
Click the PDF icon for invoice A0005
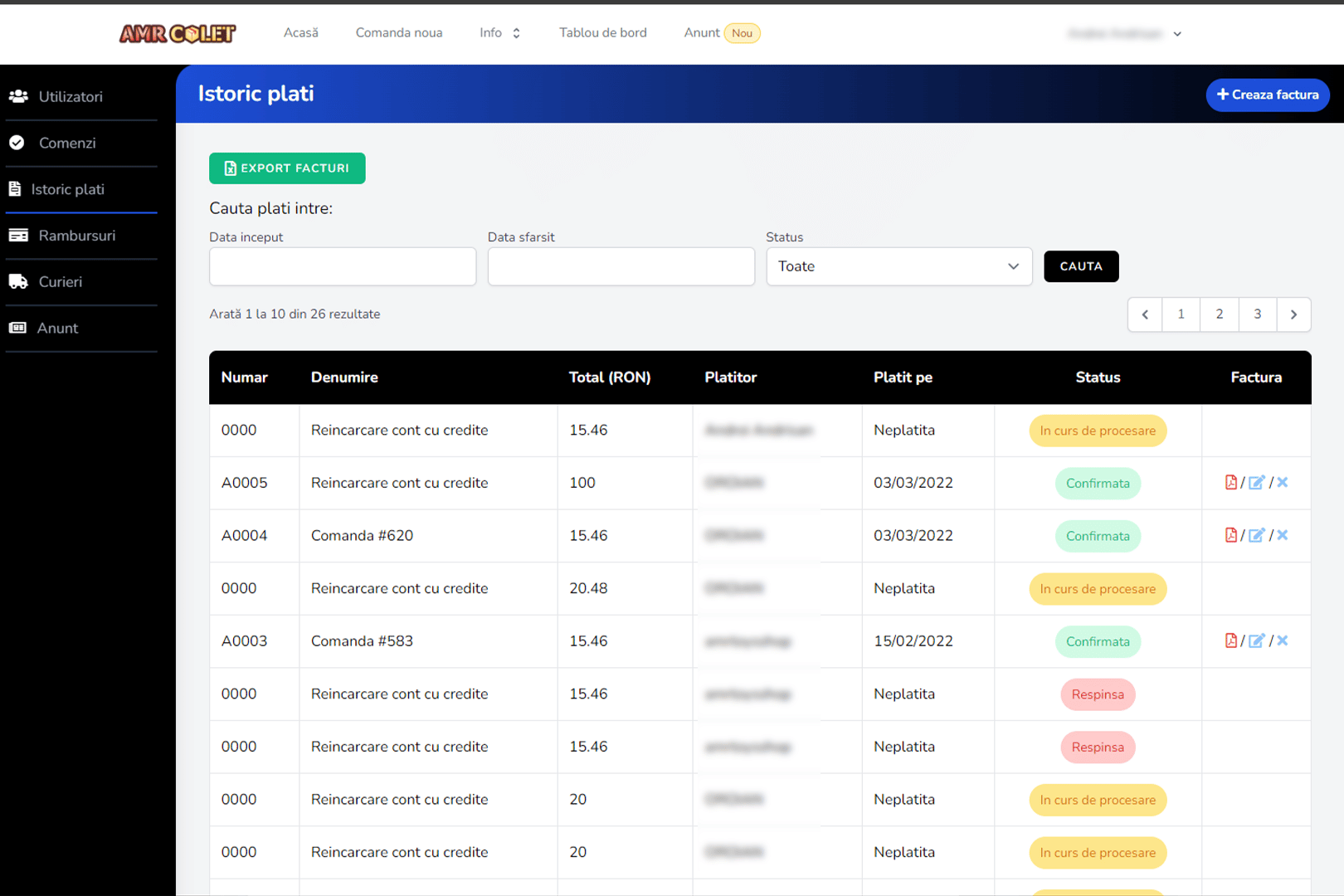tap(1231, 483)
